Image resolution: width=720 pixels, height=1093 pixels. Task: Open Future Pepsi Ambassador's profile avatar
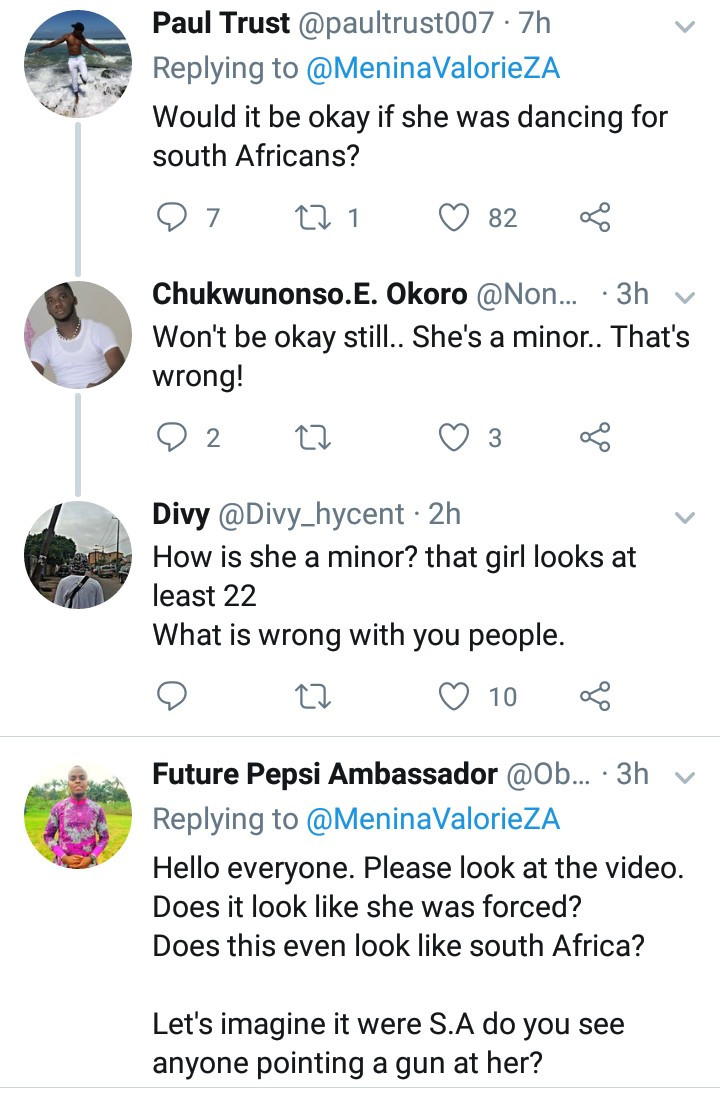(x=78, y=815)
